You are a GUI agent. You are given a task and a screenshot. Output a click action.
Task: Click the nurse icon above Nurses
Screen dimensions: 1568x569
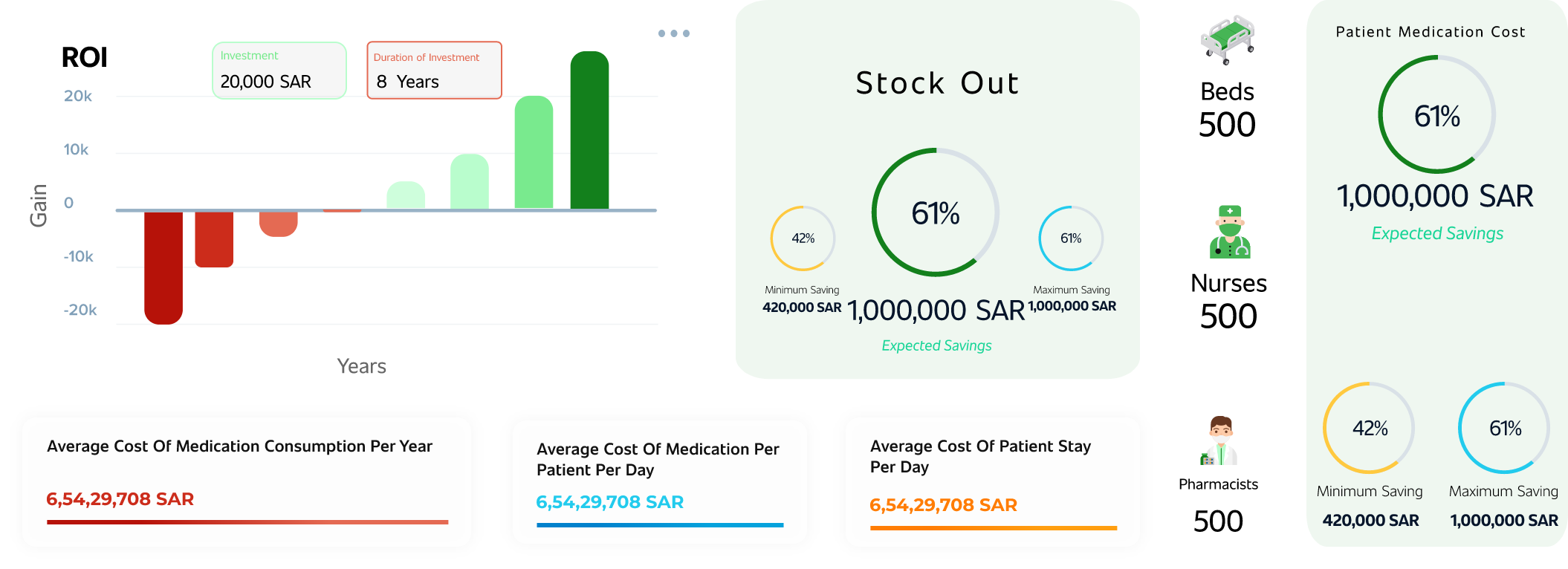point(1230,233)
